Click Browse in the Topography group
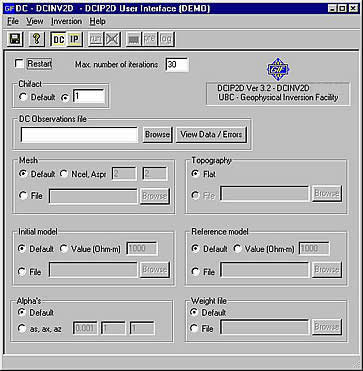The image size is (363, 371). pos(327,194)
